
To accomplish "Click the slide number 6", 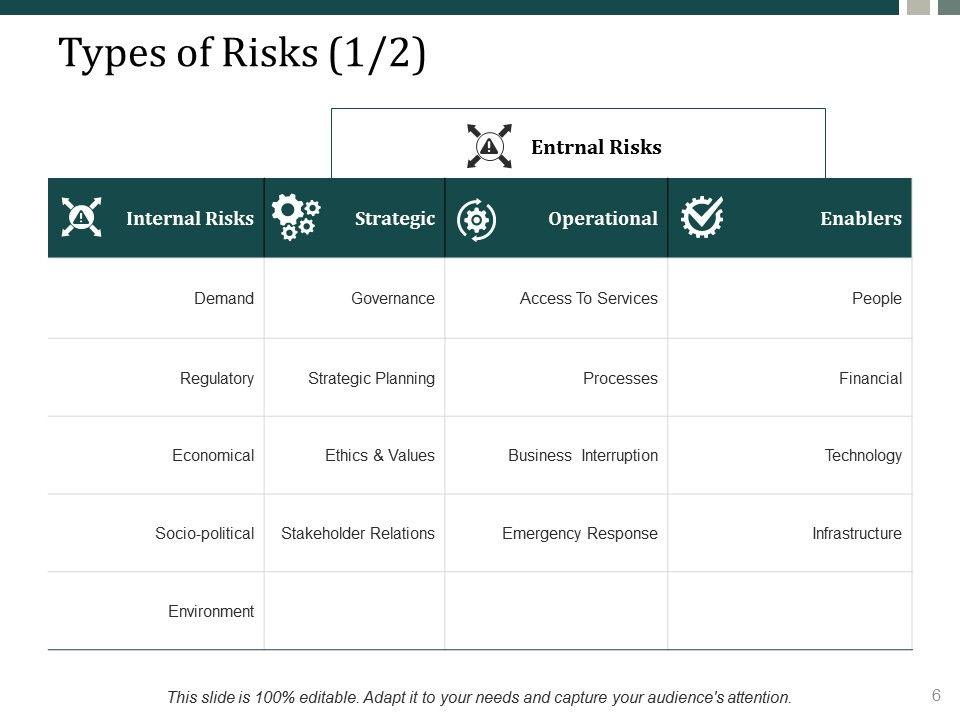I will coord(937,694).
